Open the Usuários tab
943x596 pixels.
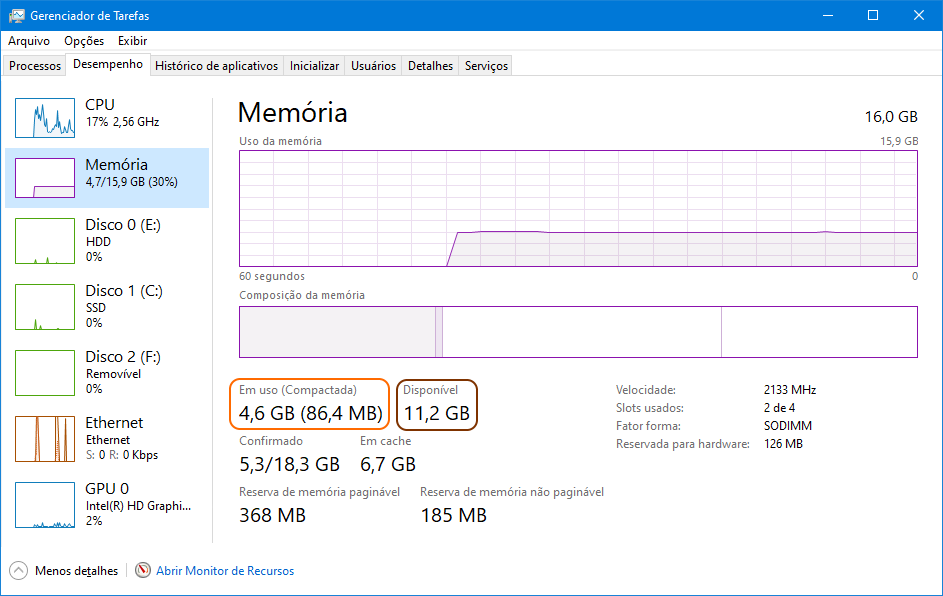click(373, 66)
